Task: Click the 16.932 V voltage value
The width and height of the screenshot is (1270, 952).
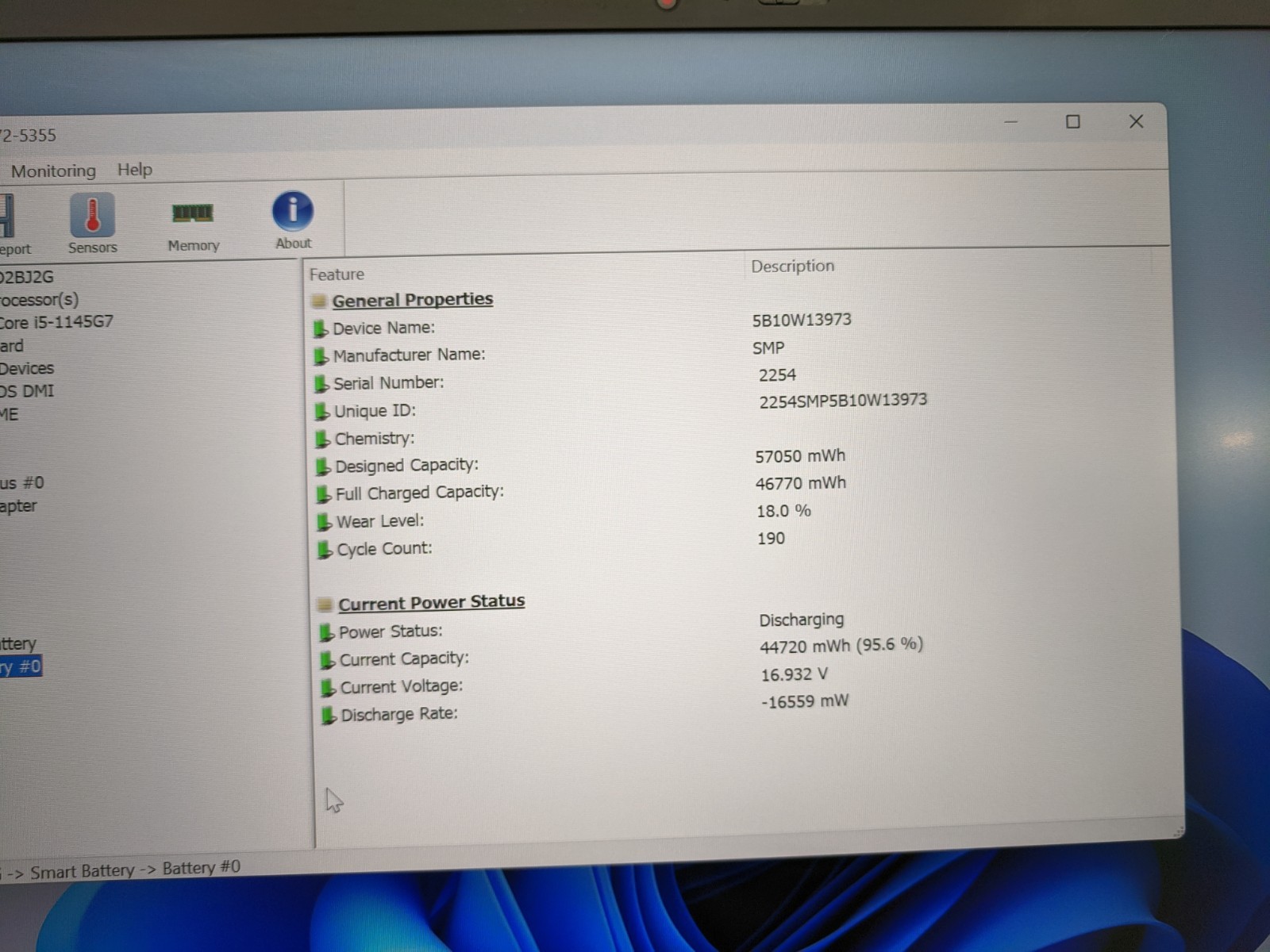Action: pos(795,674)
